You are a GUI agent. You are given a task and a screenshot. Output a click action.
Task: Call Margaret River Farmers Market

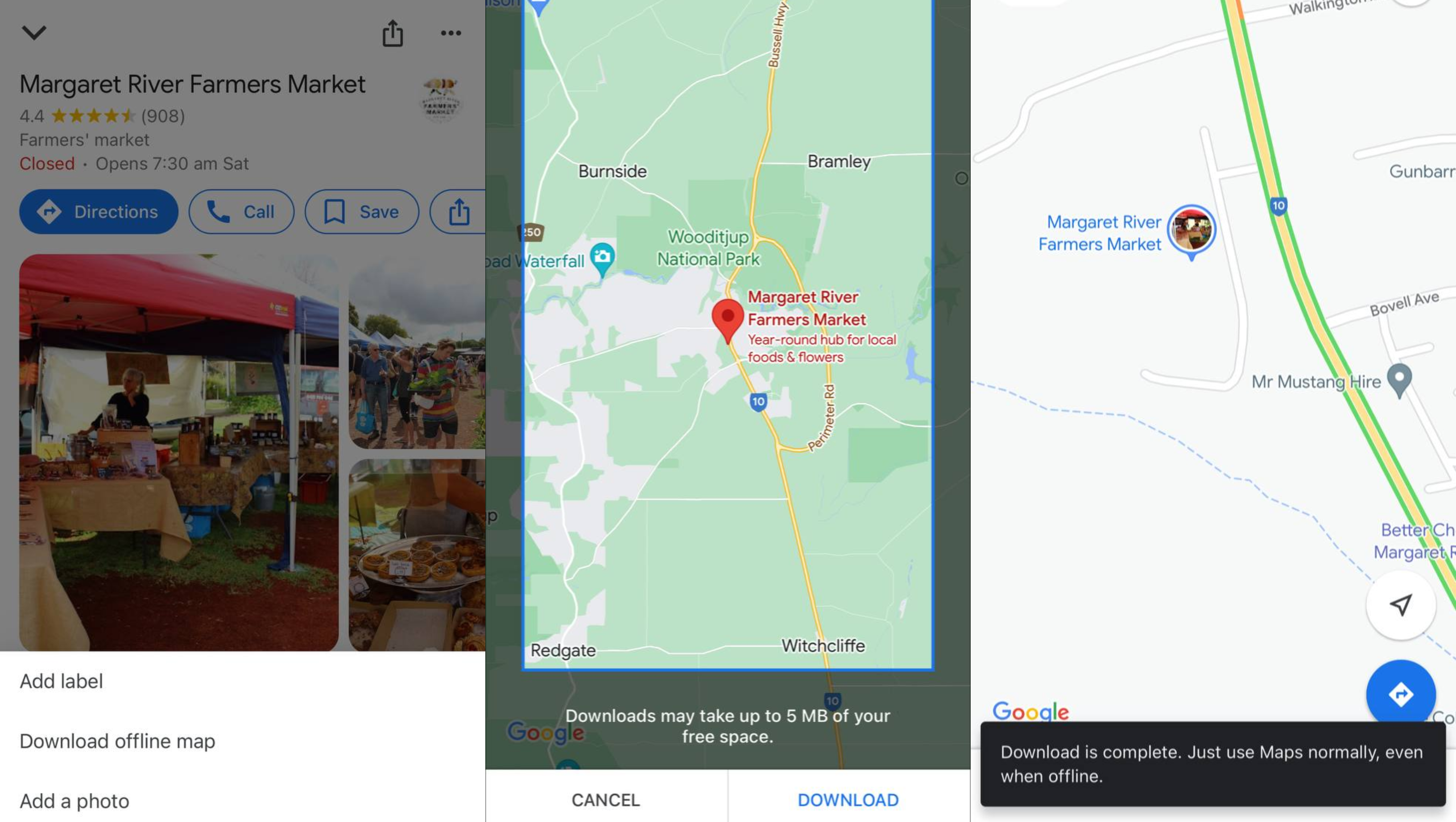point(241,211)
